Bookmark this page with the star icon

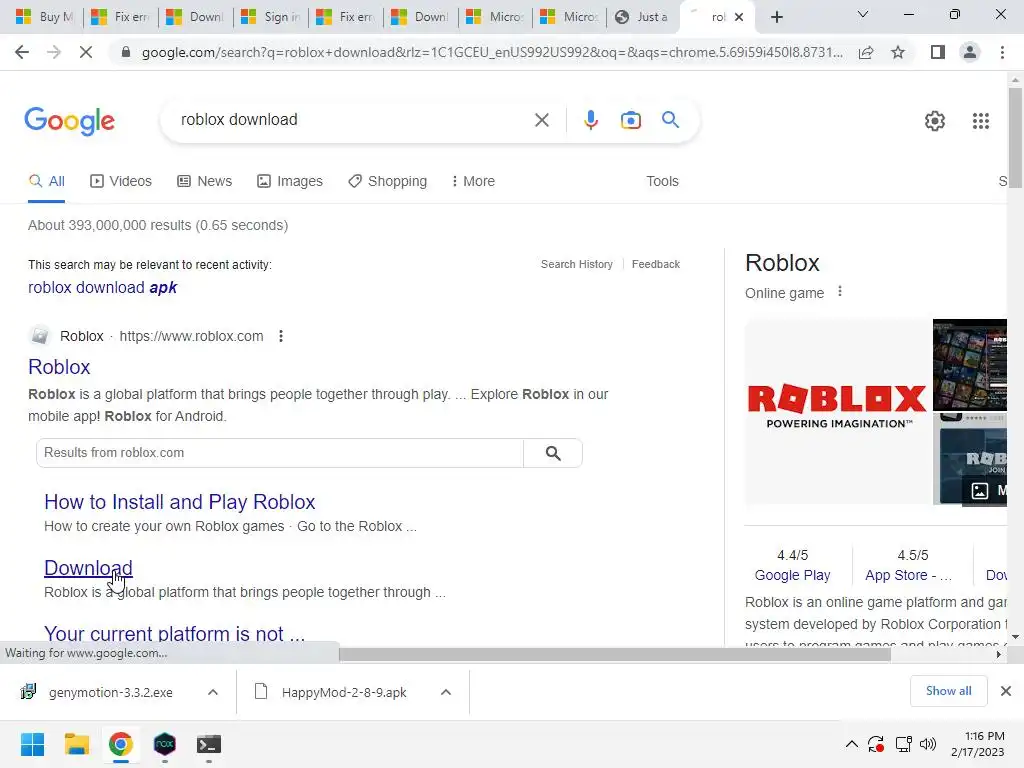click(x=898, y=52)
